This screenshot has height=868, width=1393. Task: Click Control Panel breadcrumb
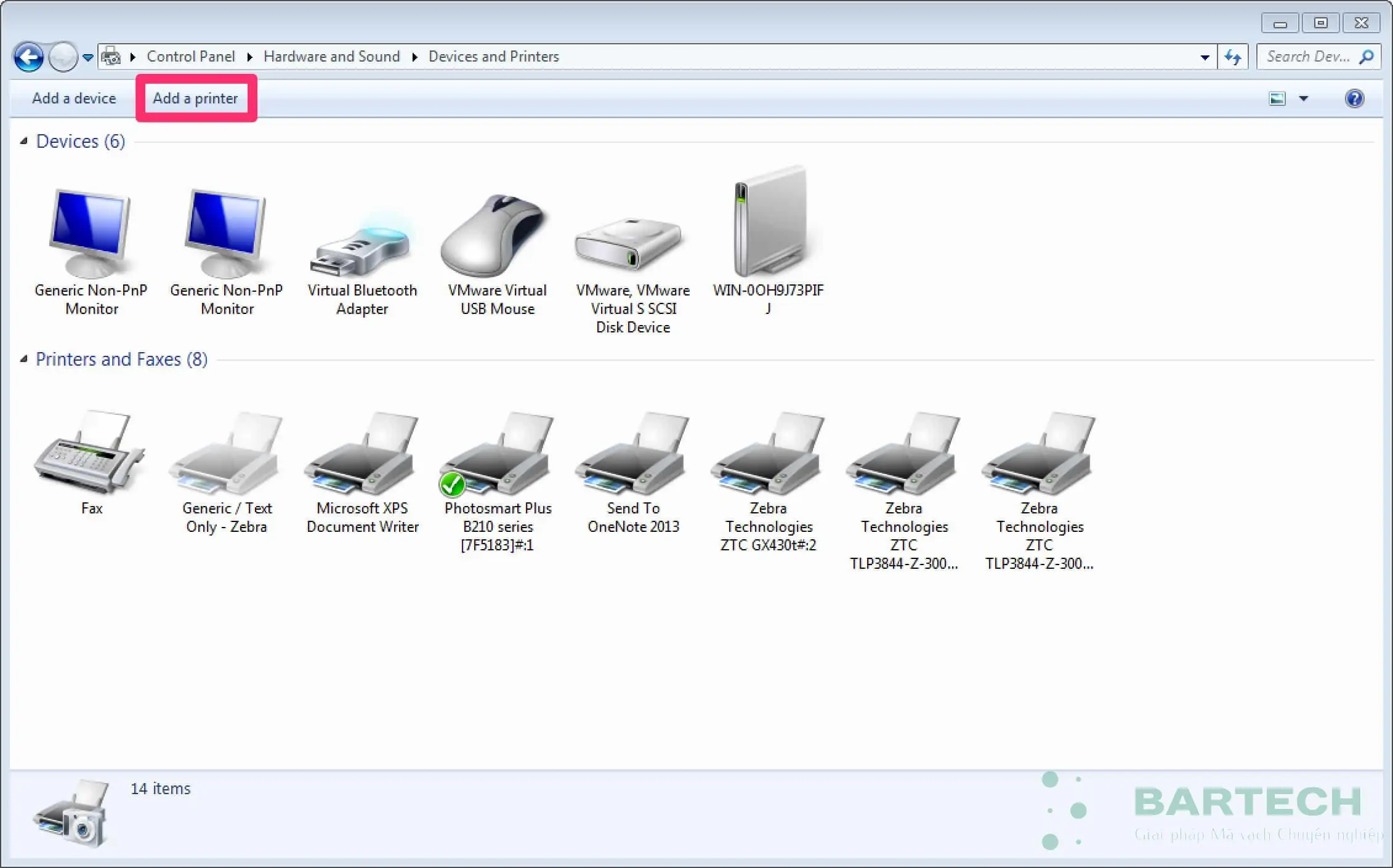click(x=190, y=57)
